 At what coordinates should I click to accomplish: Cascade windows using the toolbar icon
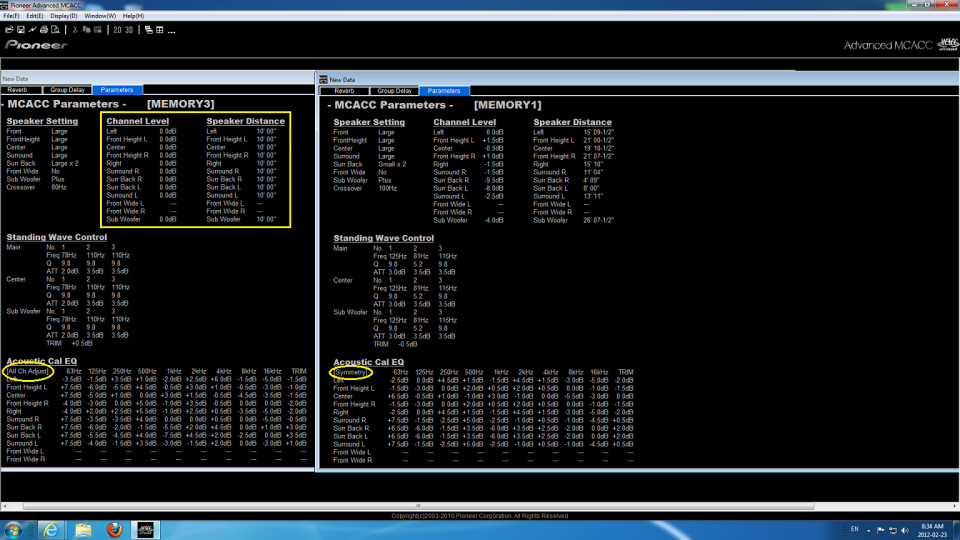click(148, 30)
